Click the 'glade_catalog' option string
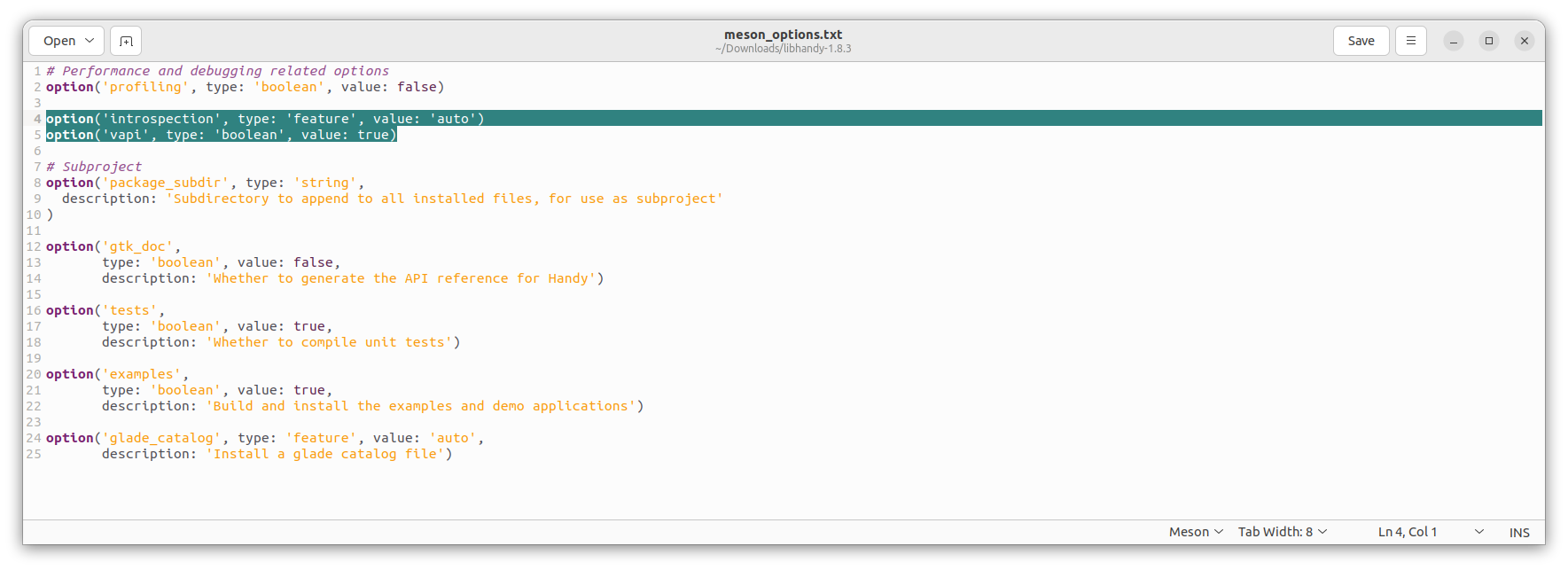 [162, 438]
